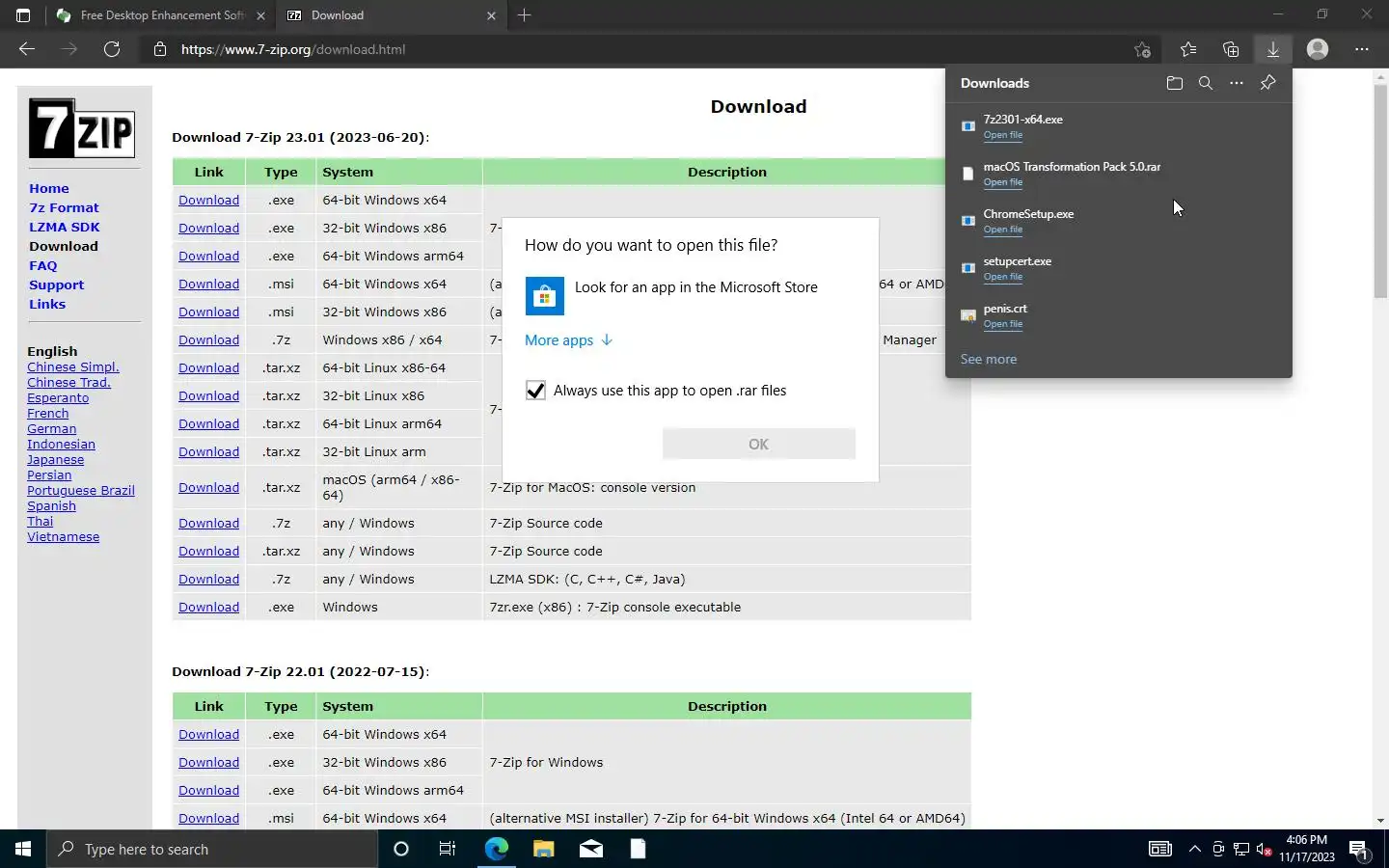The width and height of the screenshot is (1389, 868).
Task: Open the Collections icon in toolbar
Action: [x=1231, y=49]
